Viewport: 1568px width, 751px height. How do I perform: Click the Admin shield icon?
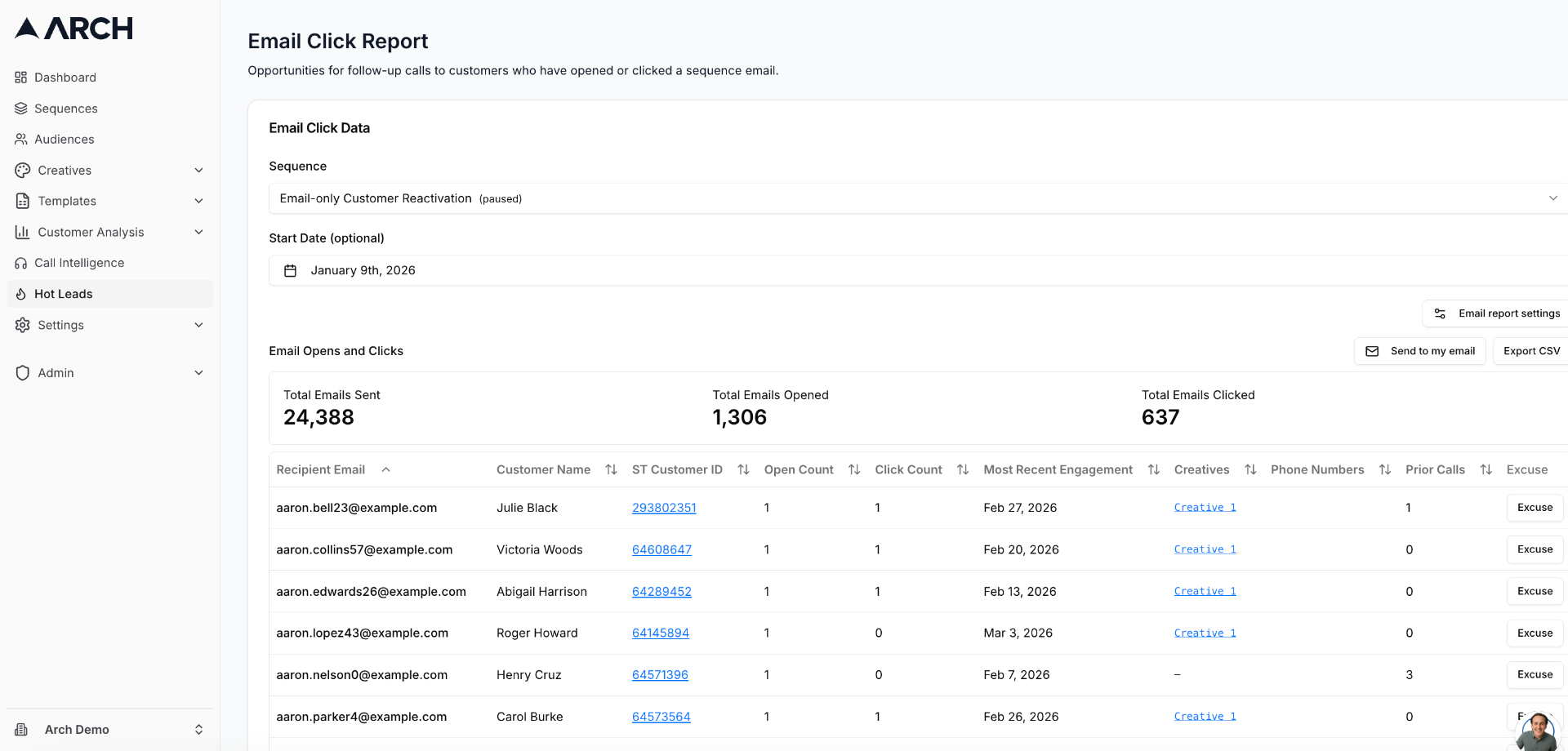(x=23, y=373)
